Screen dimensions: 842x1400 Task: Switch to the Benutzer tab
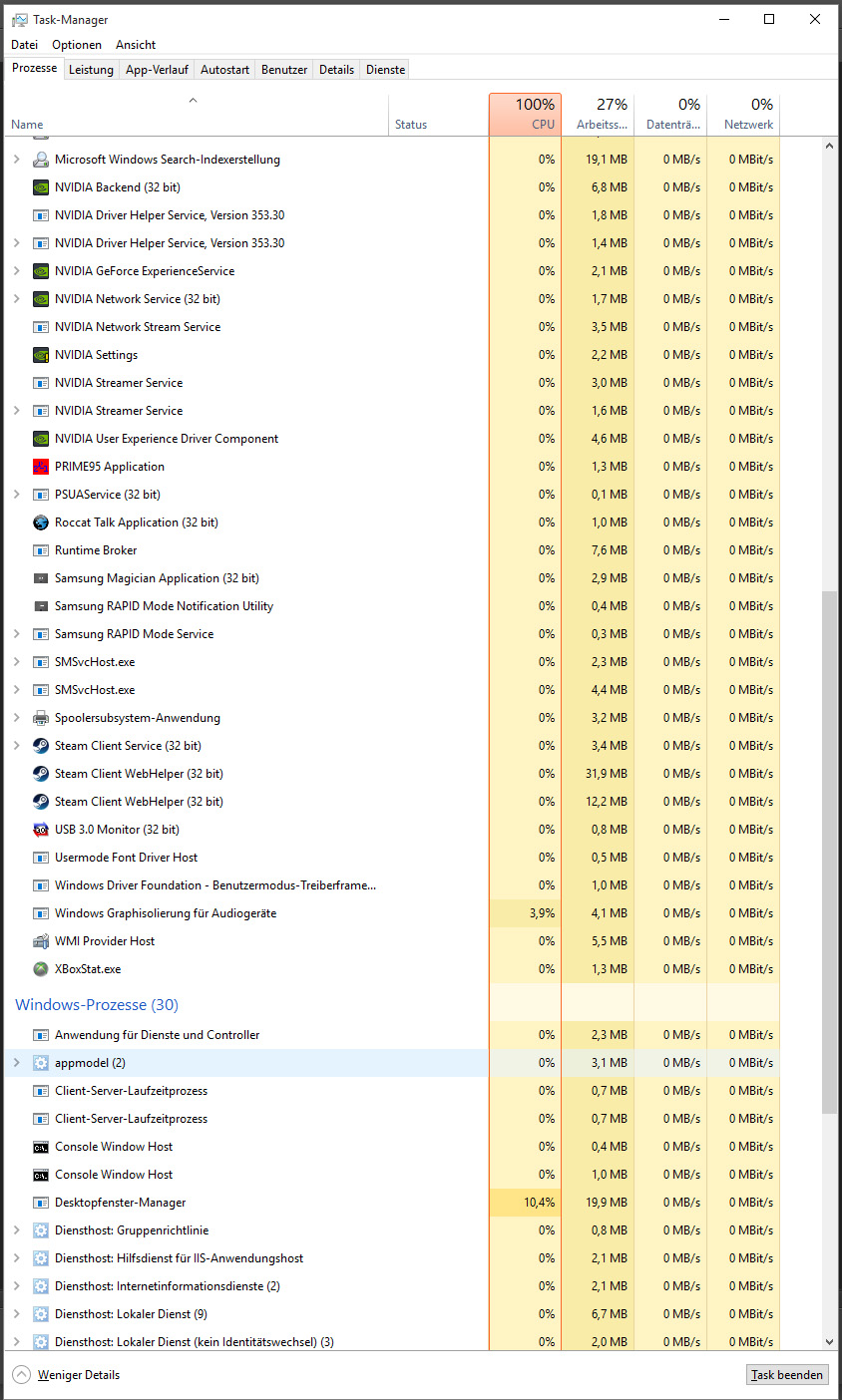(x=284, y=70)
